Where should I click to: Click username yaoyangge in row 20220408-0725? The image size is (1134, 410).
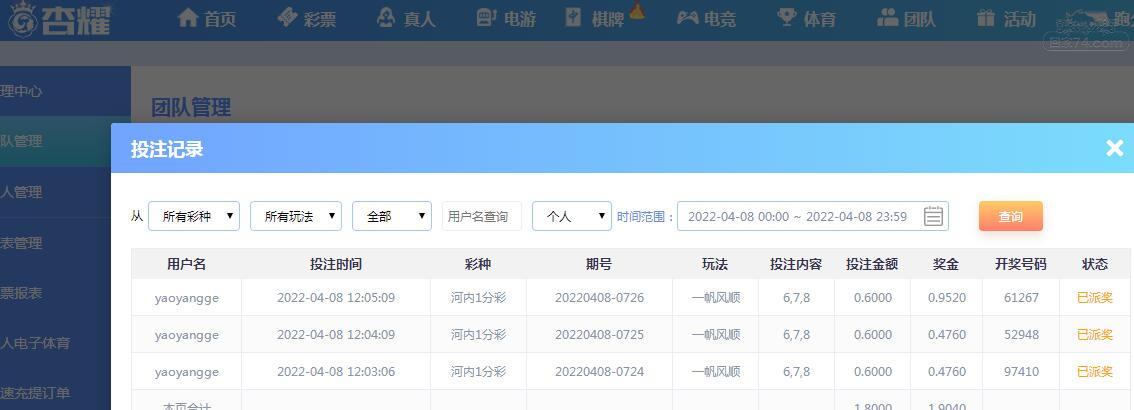coord(187,335)
